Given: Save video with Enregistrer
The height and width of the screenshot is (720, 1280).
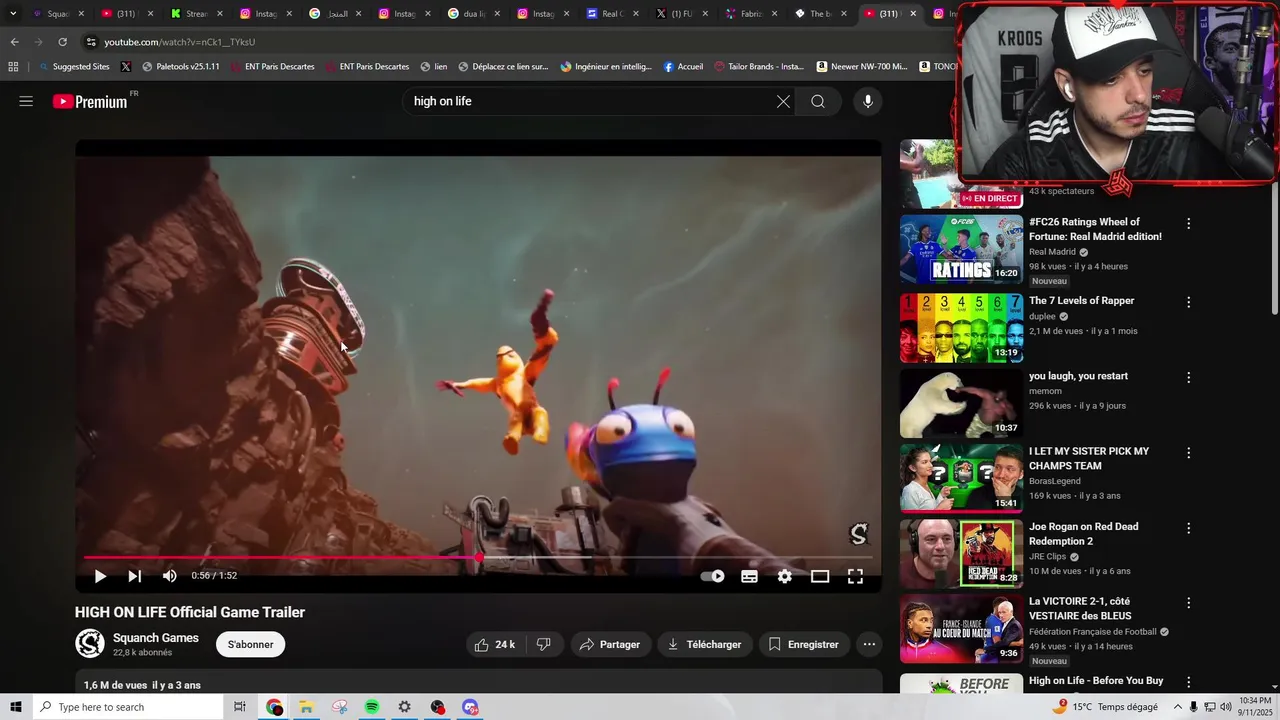Looking at the screenshot, I should (804, 645).
